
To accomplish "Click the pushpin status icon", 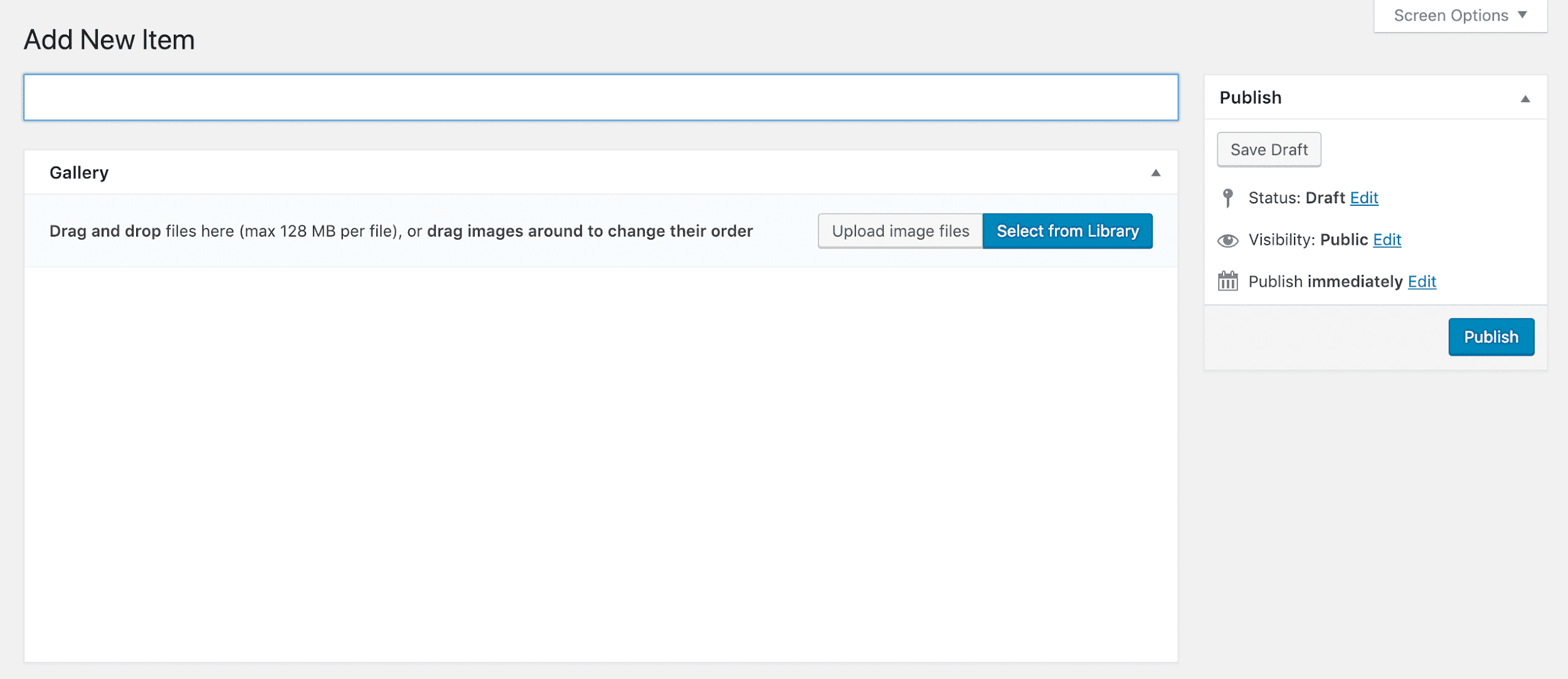I will (x=1227, y=198).
